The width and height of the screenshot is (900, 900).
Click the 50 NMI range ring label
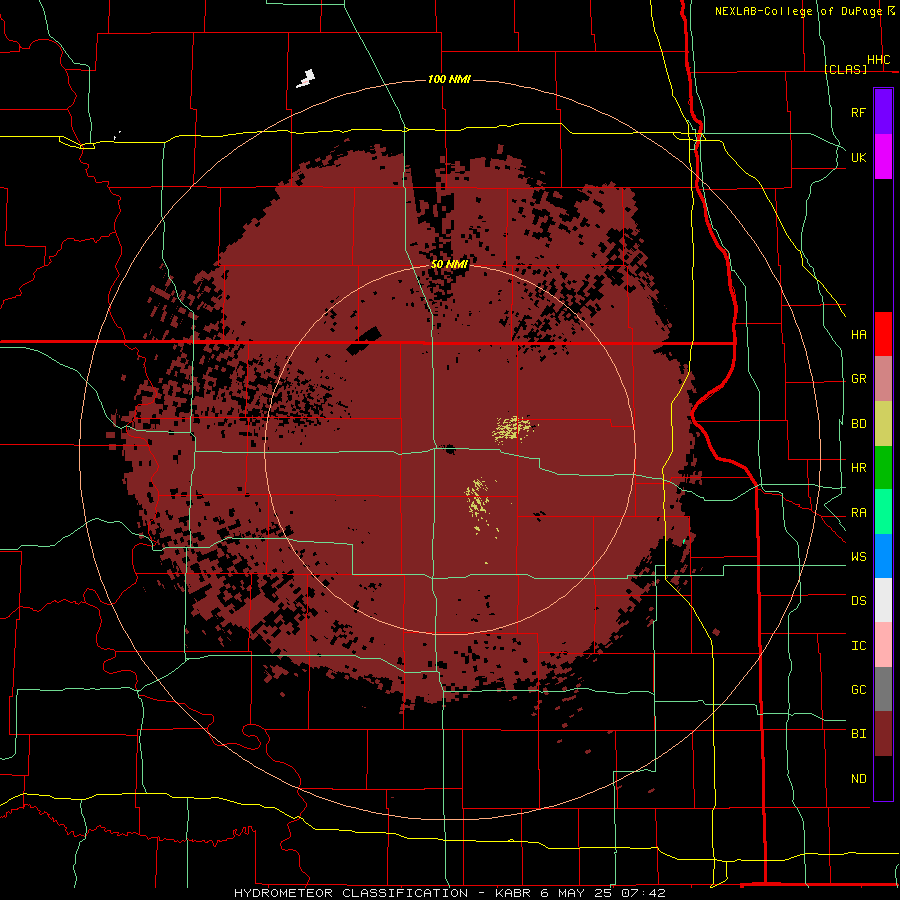[x=449, y=264]
